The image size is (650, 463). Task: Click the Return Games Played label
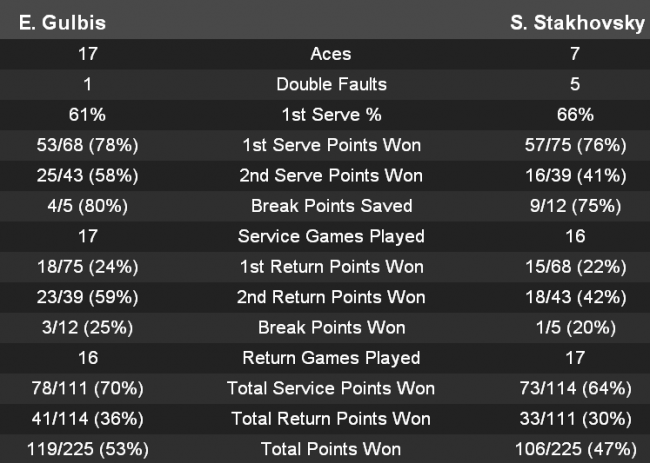click(x=331, y=358)
